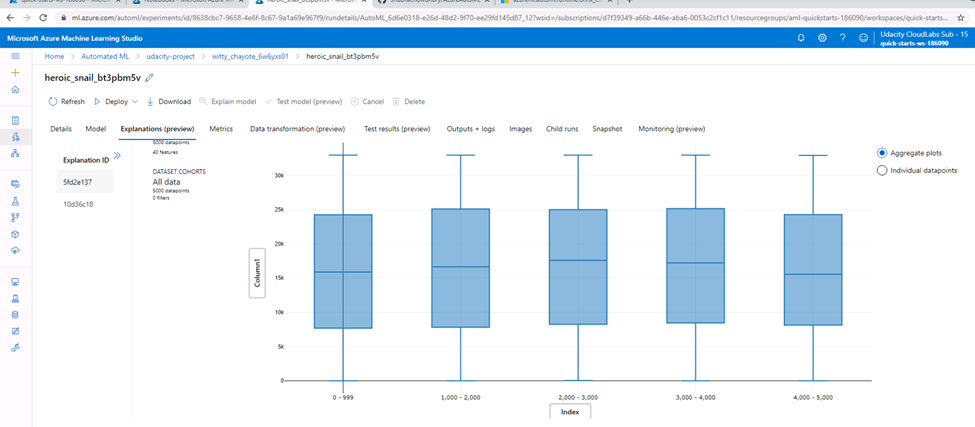The image size is (975, 427).
Task: Switch to the Details tab
Action: coord(61,129)
